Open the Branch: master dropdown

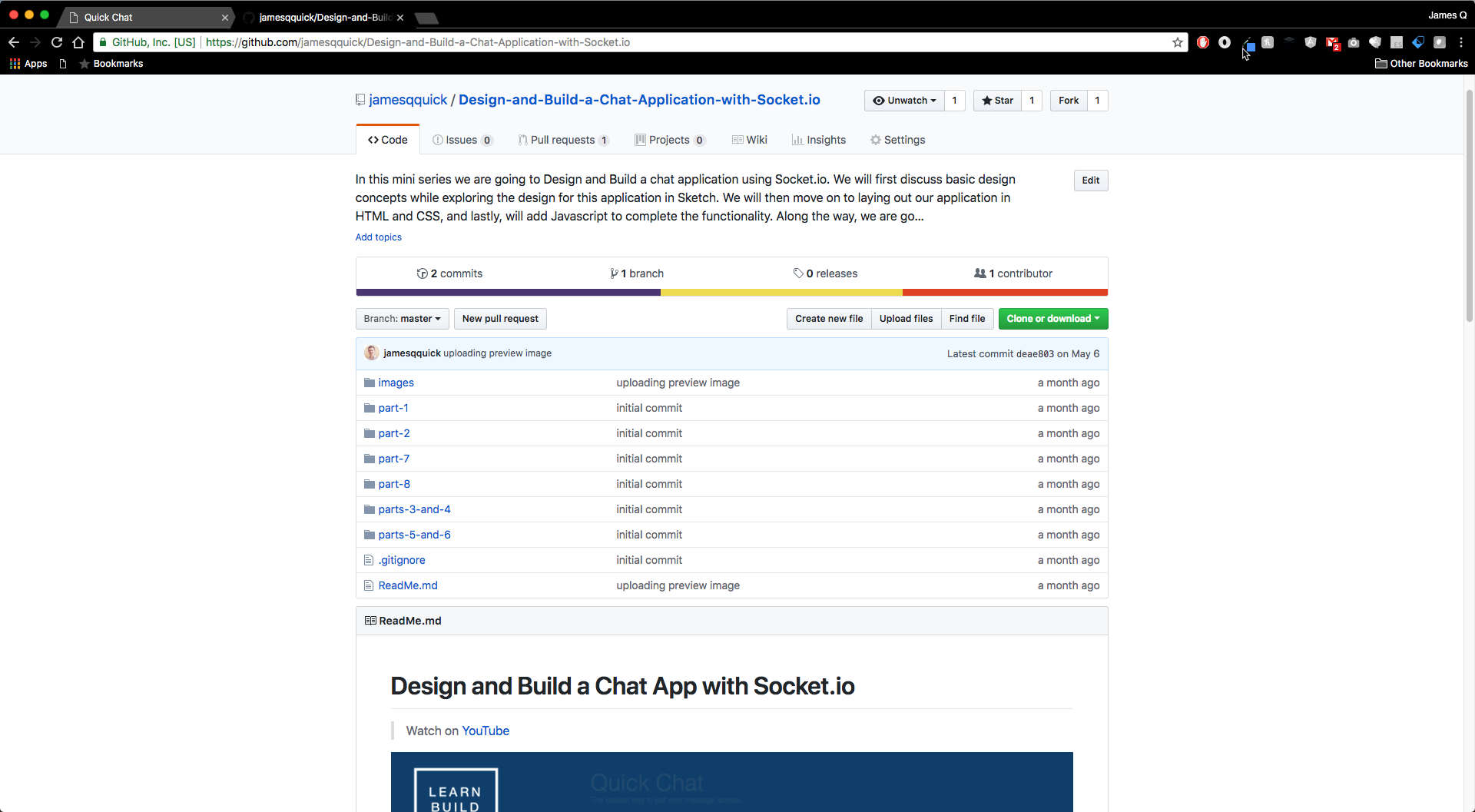(402, 319)
